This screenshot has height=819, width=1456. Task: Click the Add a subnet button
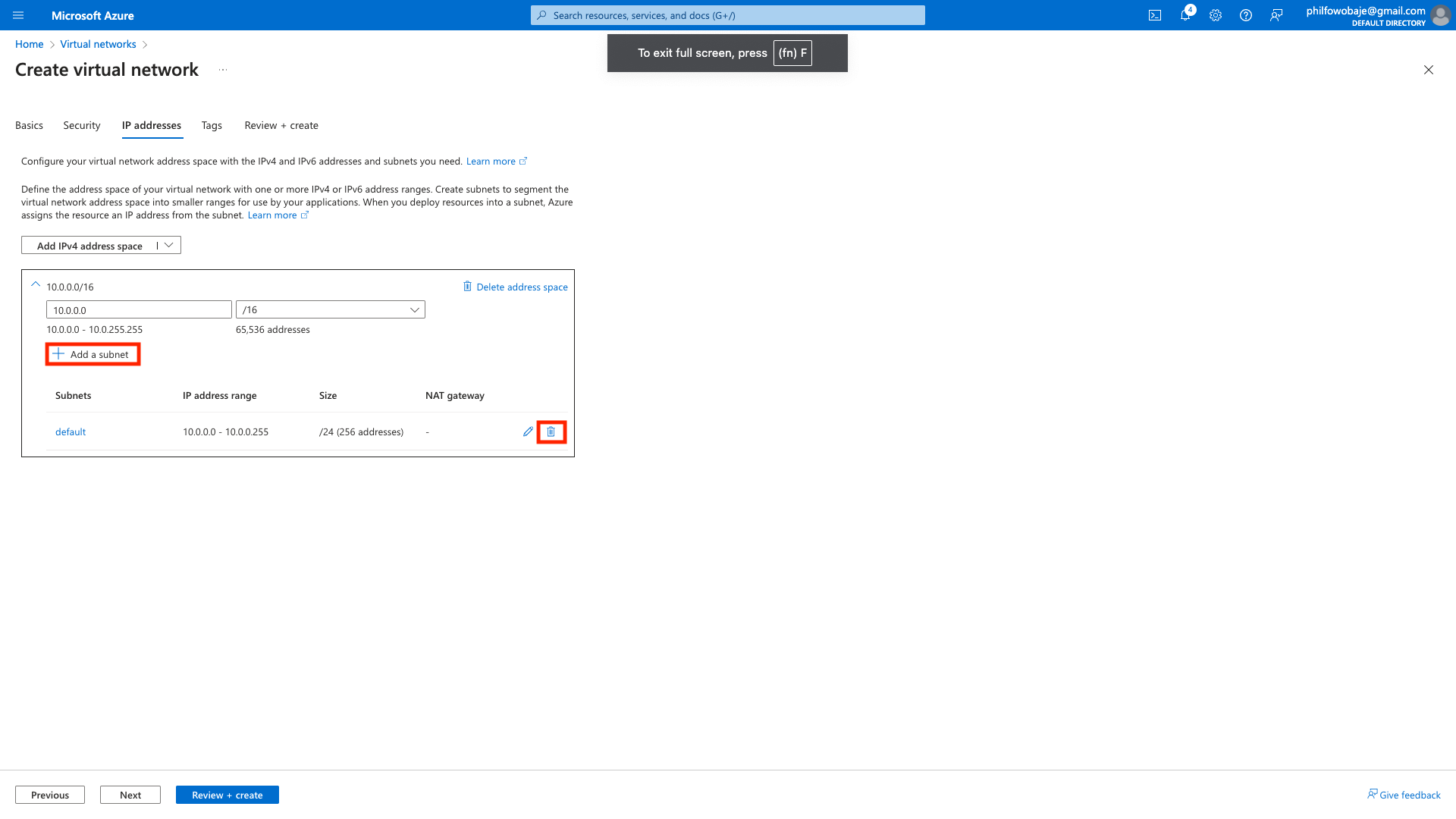93,354
